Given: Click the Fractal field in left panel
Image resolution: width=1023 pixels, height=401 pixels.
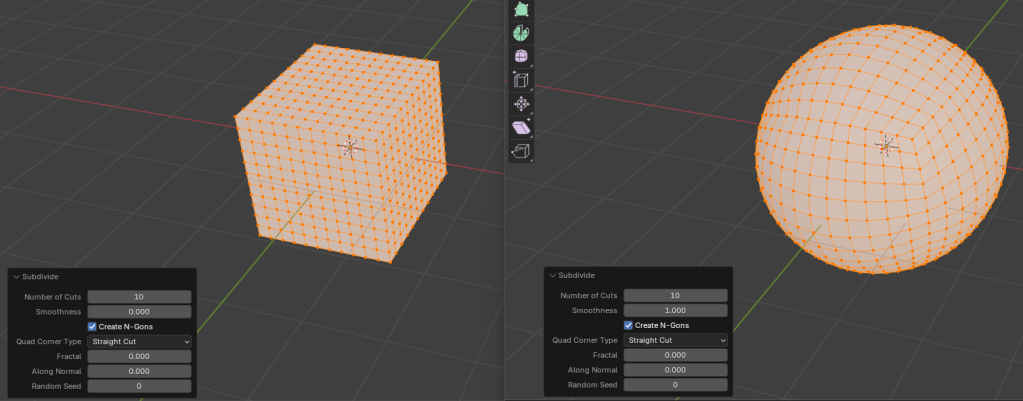Looking at the screenshot, I should tap(139, 356).
